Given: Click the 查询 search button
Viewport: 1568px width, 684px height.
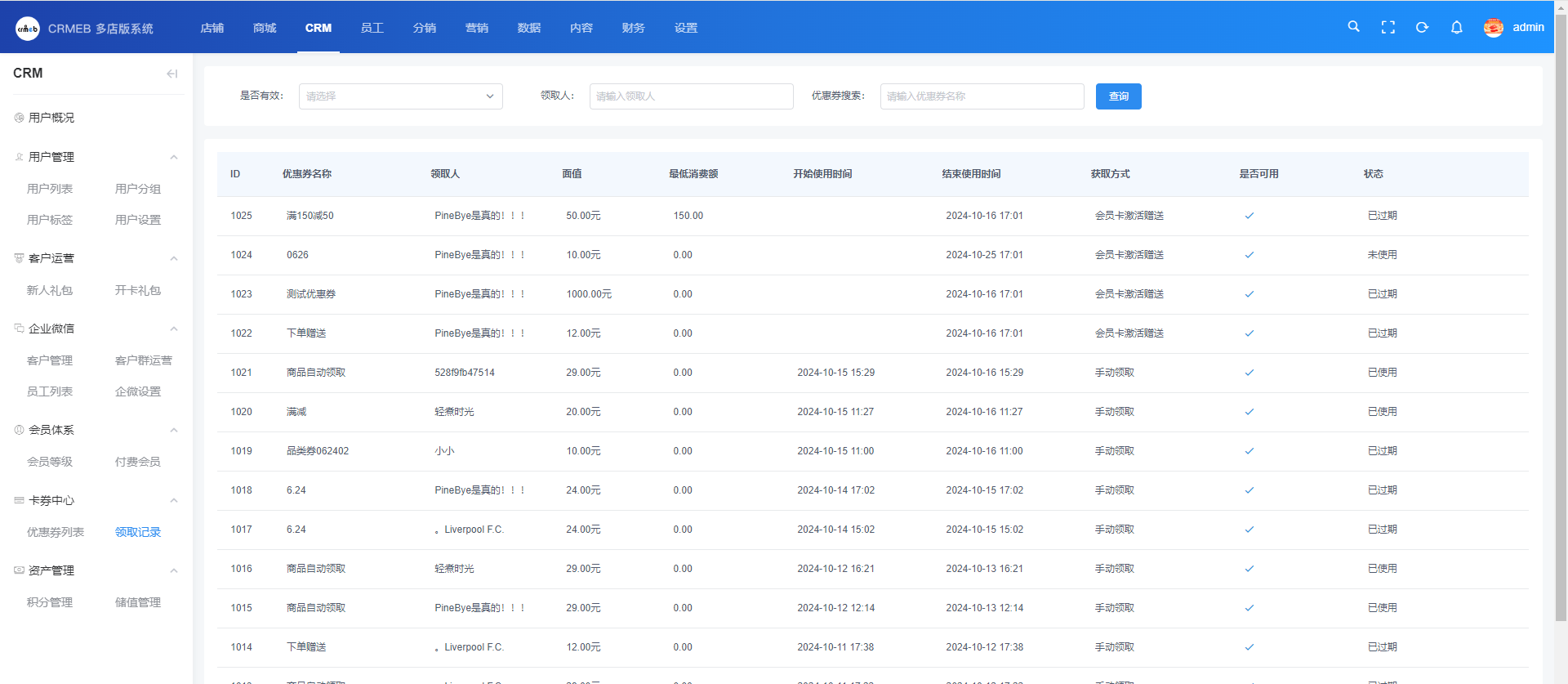Looking at the screenshot, I should [1118, 96].
